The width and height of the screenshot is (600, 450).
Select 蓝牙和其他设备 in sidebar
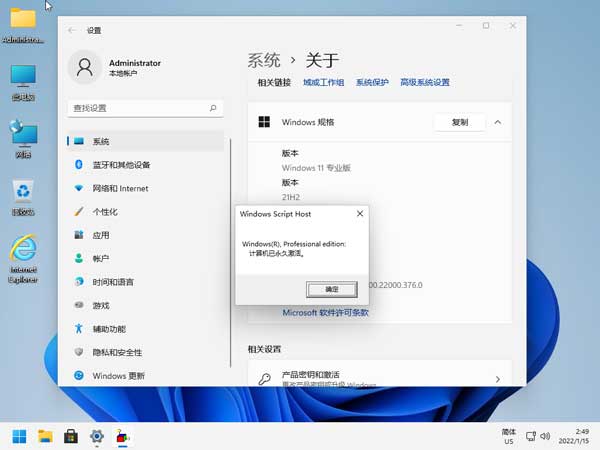[x=145, y=165]
